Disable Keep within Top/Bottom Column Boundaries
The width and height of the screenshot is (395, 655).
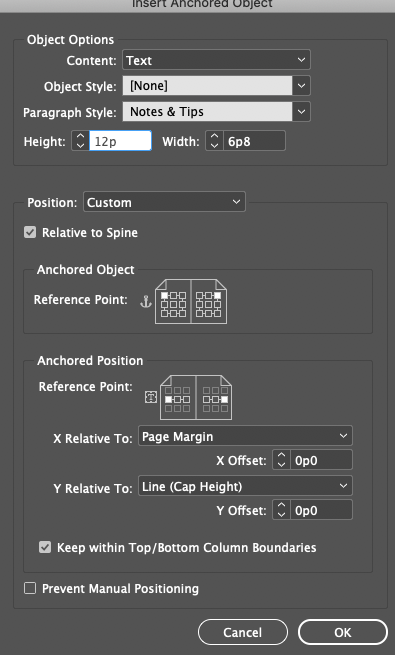coord(45,547)
